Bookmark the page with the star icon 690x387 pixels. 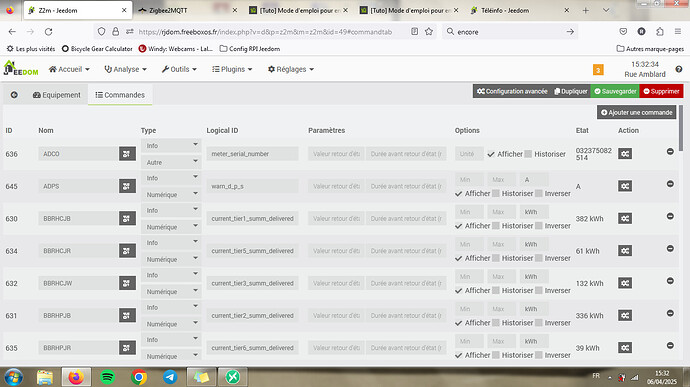429,32
